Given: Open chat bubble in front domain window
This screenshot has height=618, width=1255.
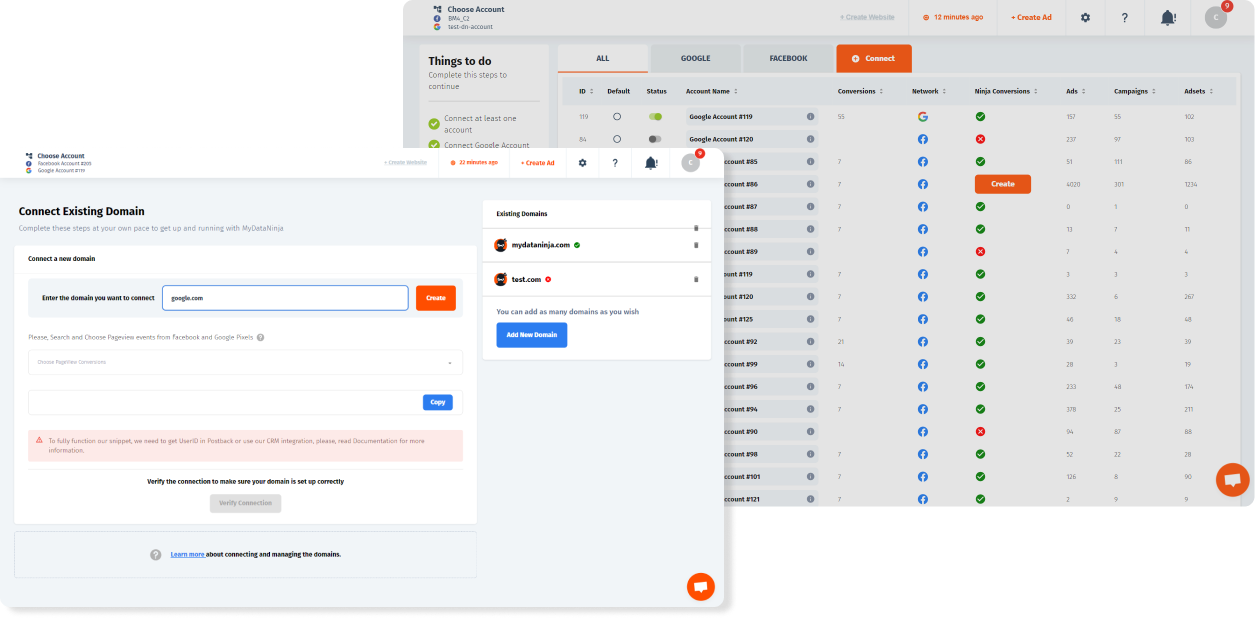Looking at the screenshot, I should [x=701, y=587].
